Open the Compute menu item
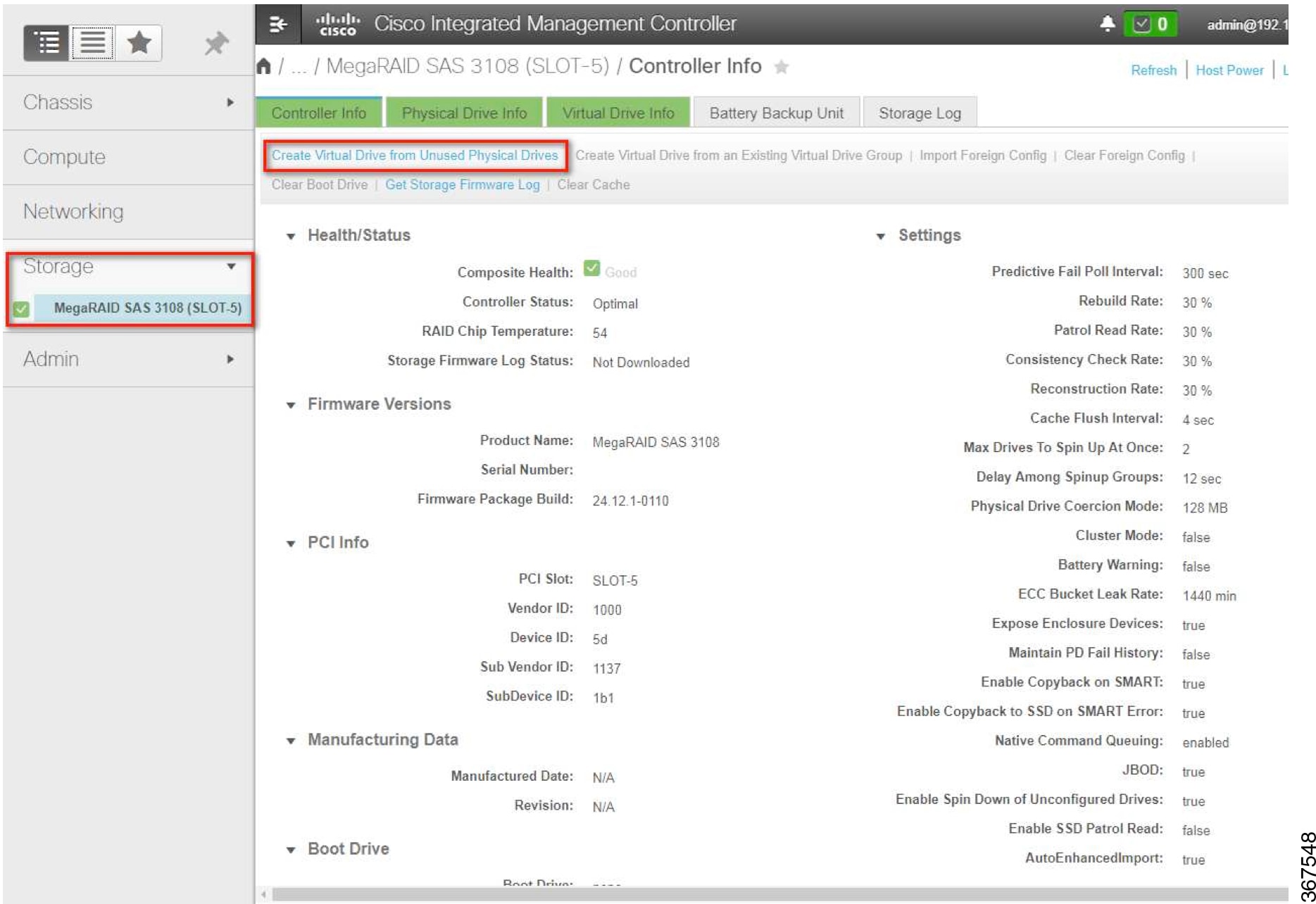1316x904 pixels. pos(129,157)
